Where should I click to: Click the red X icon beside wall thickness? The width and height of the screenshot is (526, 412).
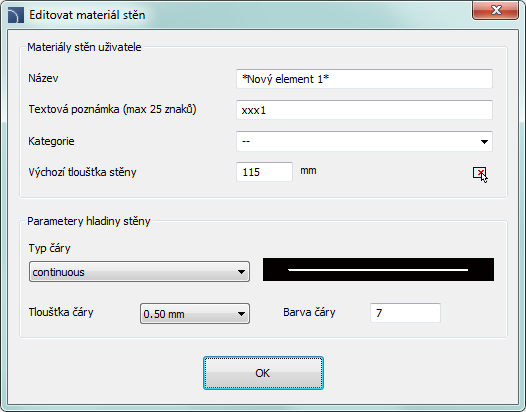[479, 173]
